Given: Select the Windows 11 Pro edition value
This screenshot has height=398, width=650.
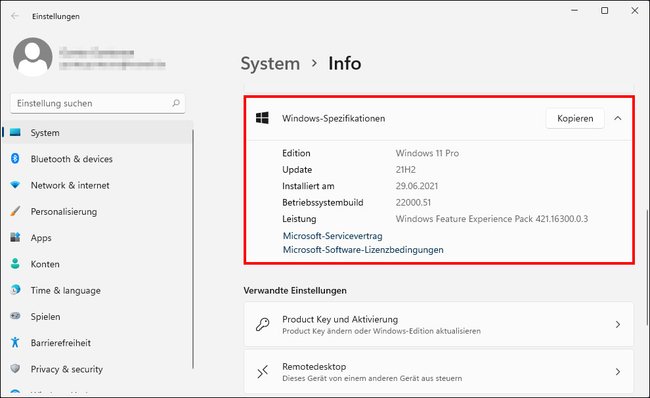Looking at the screenshot, I should pos(427,153).
